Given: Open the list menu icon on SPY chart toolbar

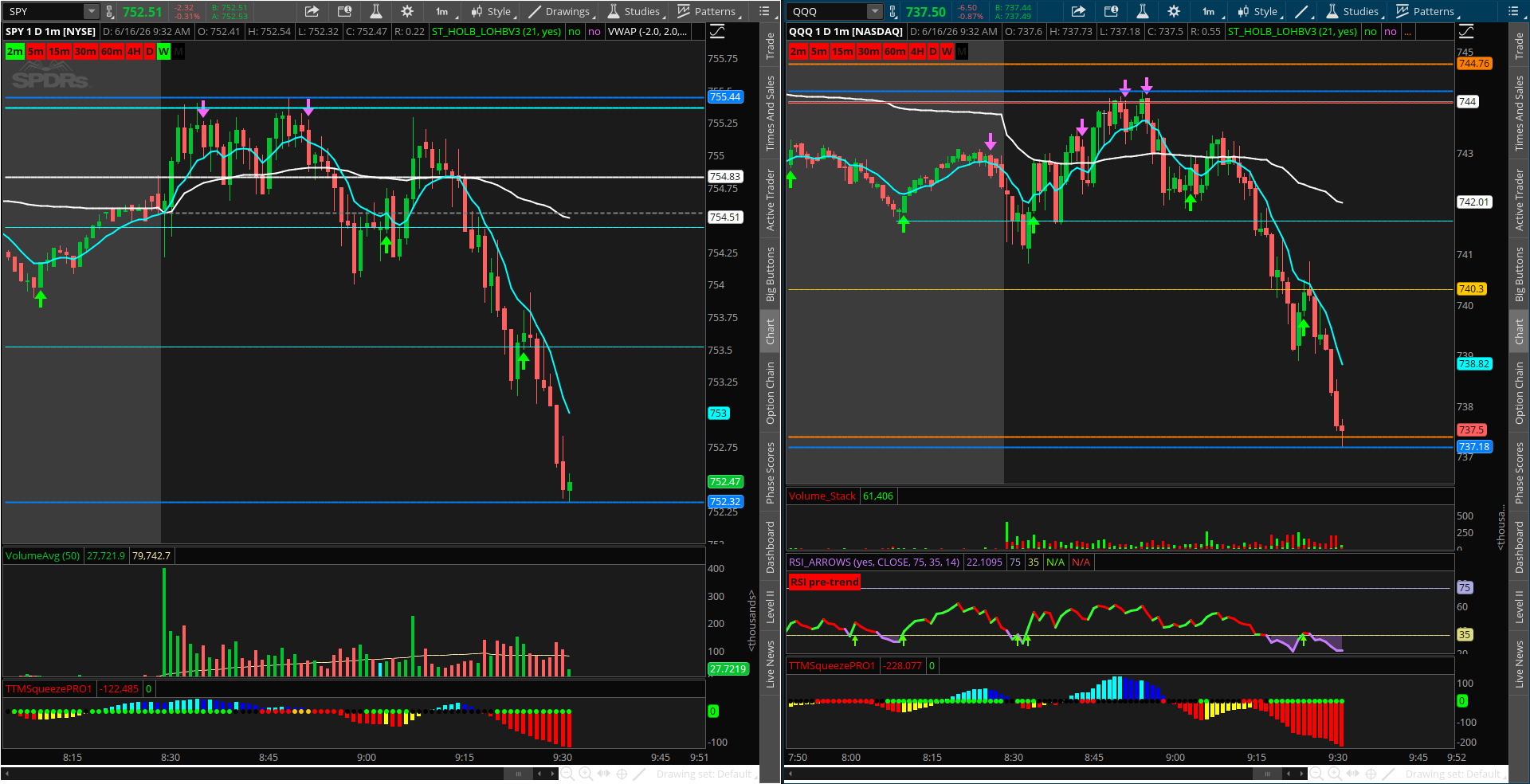Looking at the screenshot, I should click(764, 11).
